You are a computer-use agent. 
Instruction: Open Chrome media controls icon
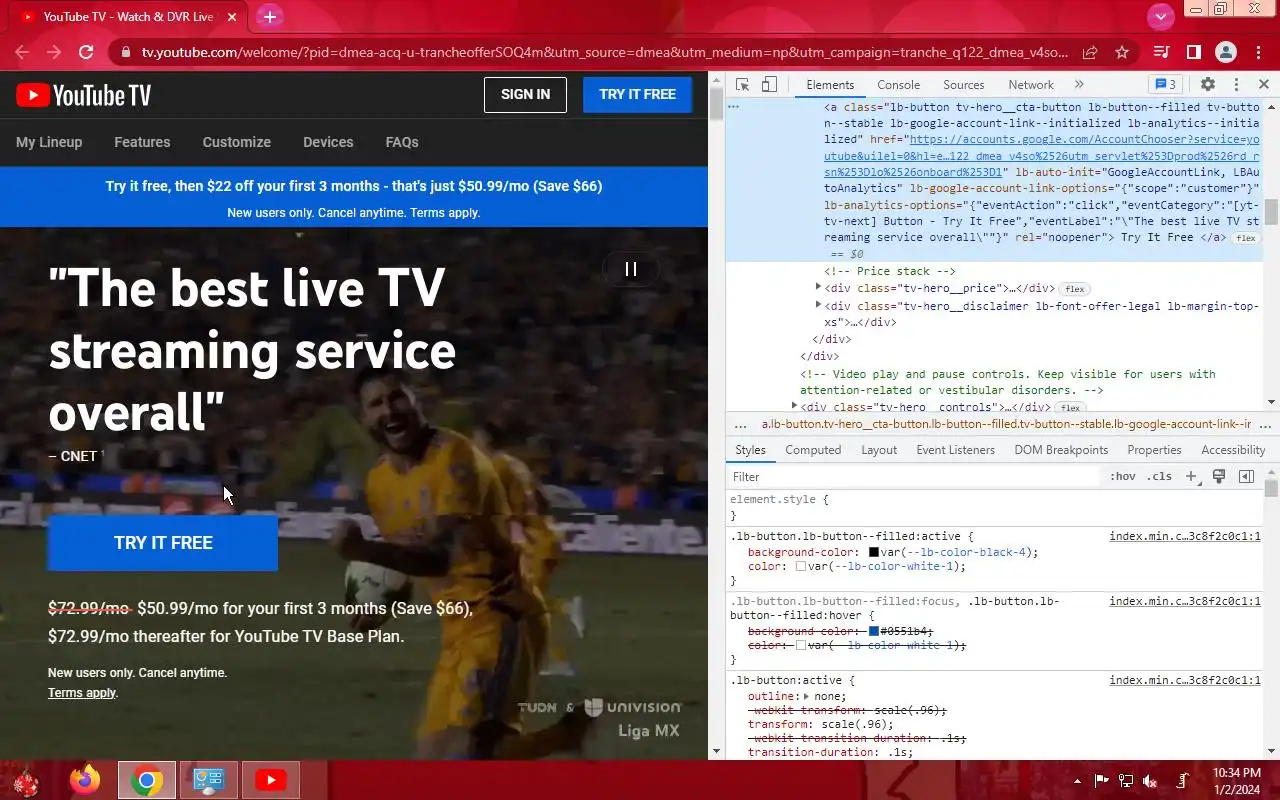point(1161,52)
